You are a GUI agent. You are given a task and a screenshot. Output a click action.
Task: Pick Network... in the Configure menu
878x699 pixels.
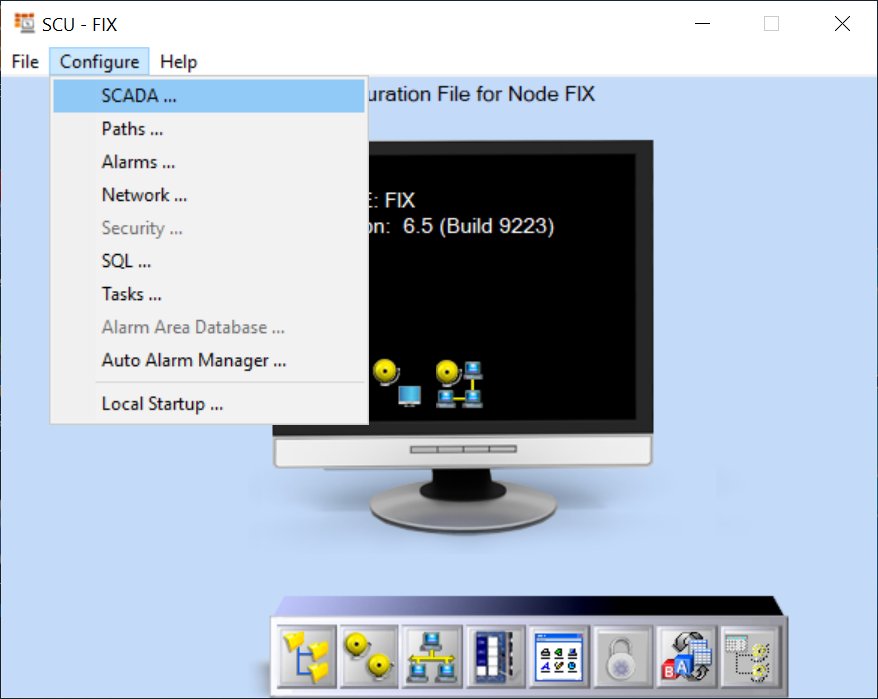(209, 195)
